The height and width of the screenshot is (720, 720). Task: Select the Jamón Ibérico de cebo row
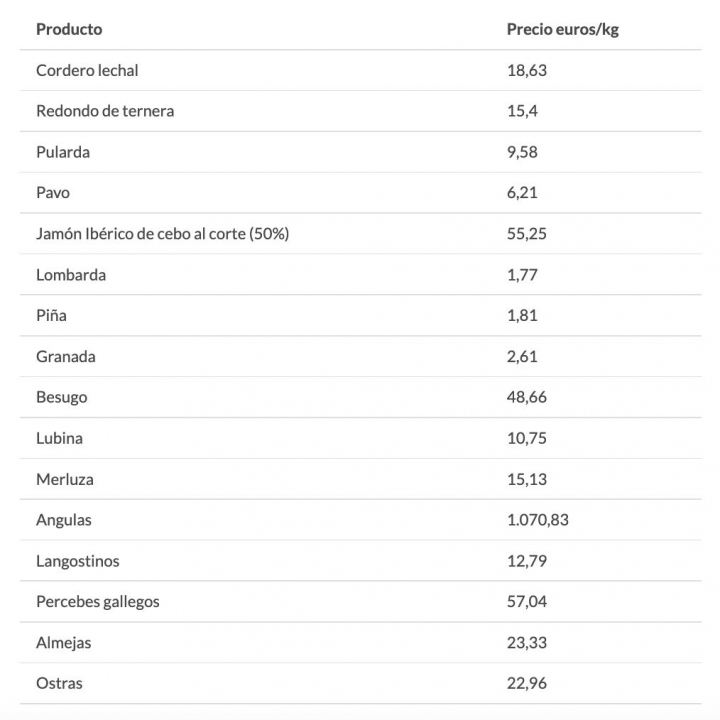coord(162,233)
